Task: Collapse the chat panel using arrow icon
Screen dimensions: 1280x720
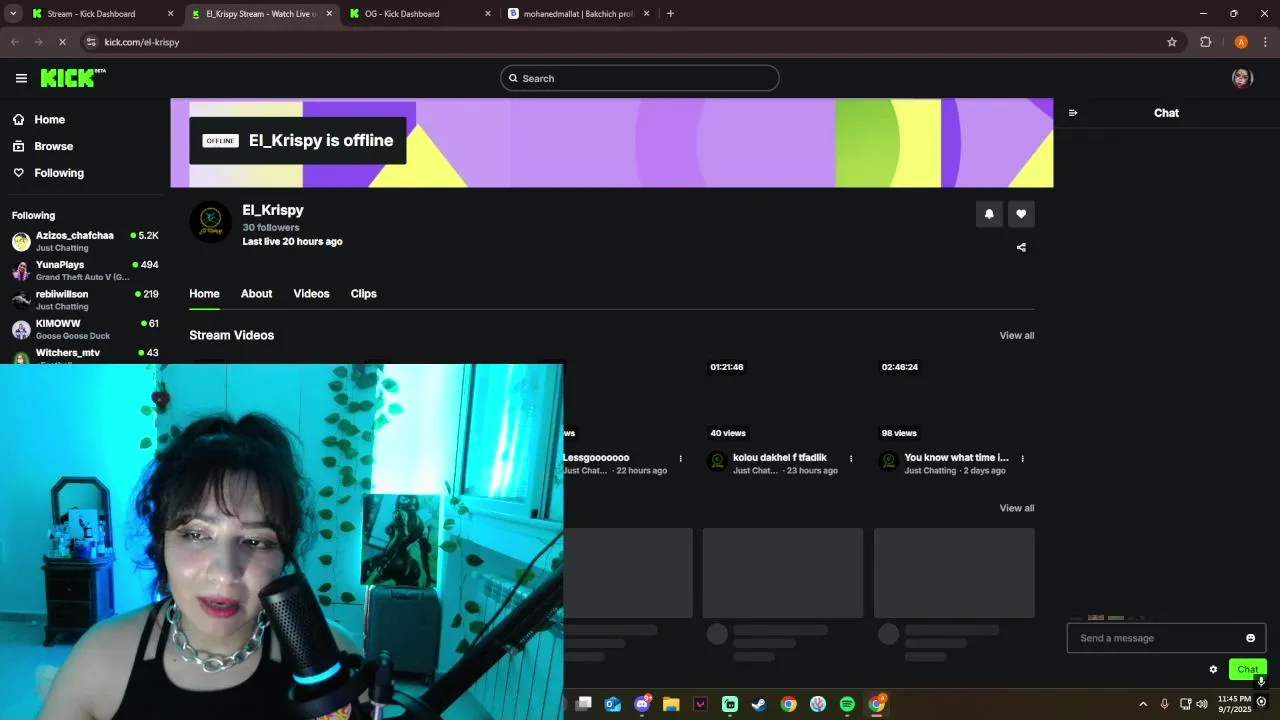Action: coord(1073,113)
